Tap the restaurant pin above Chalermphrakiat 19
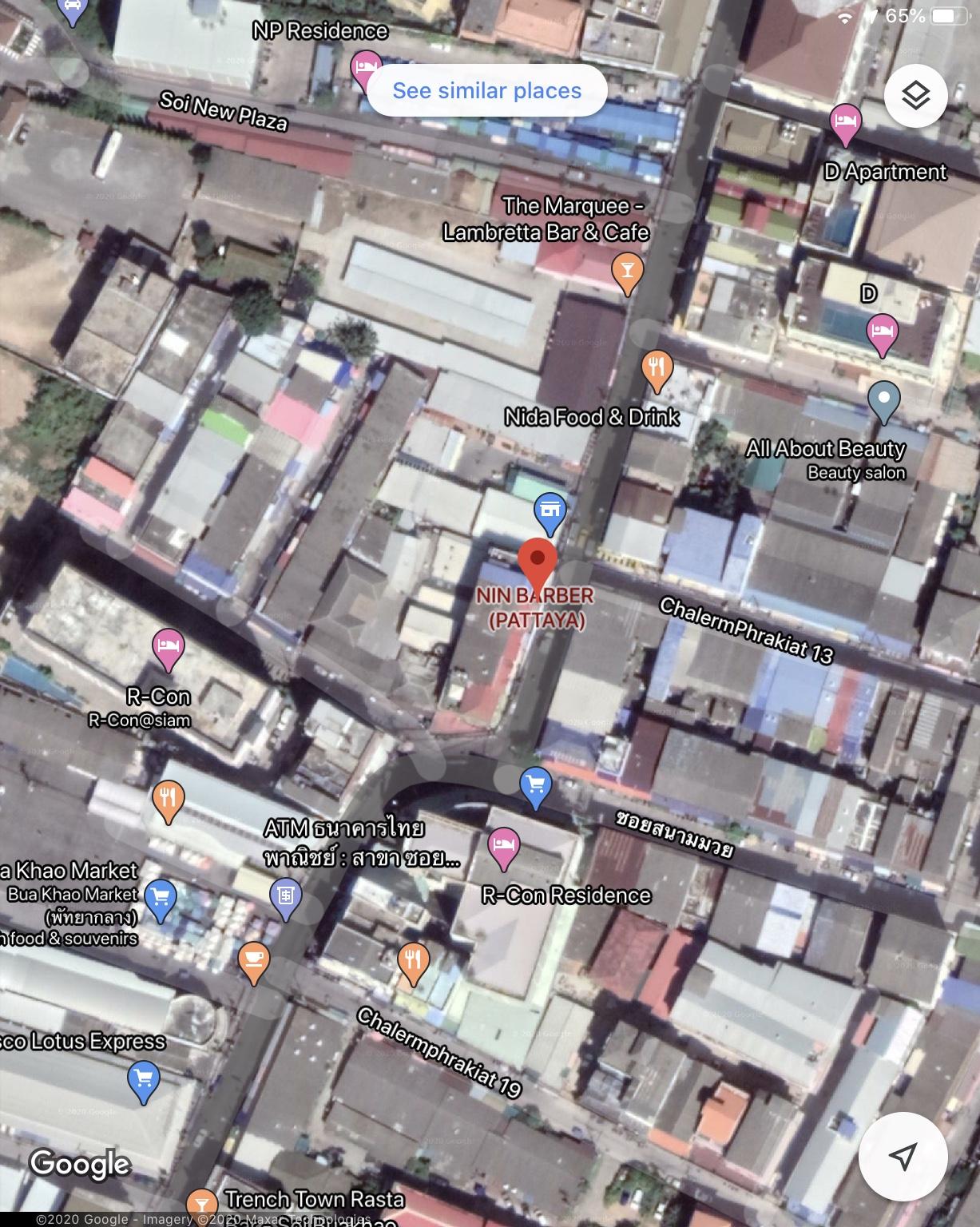Viewport: 980px width, 1227px height. [412, 963]
